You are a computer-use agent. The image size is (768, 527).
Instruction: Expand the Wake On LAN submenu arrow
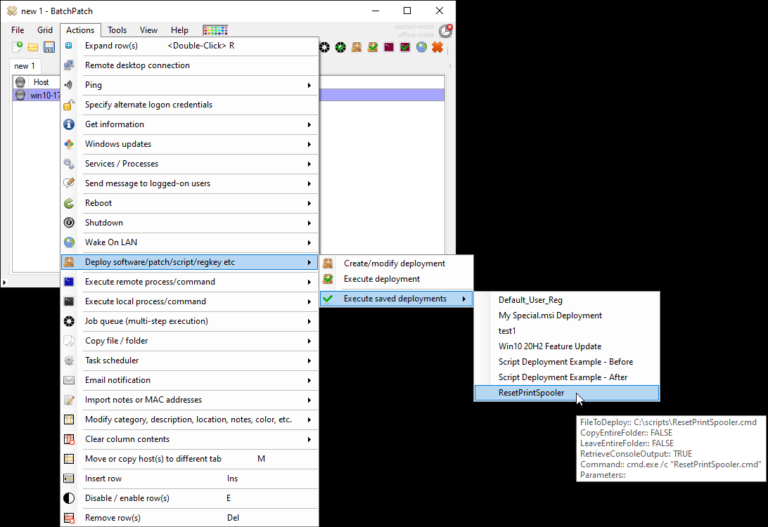pos(309,242)
